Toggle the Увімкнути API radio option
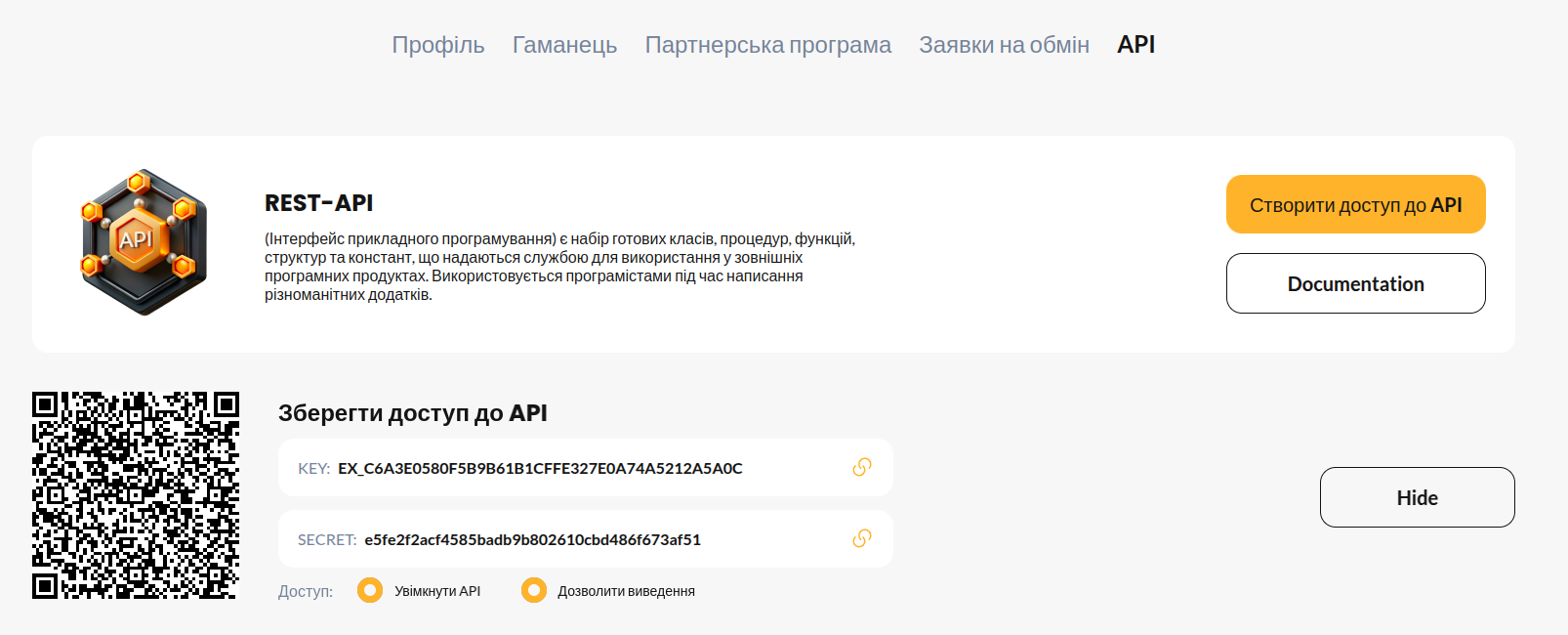Viewport: 1568px width, 635px height. 370,590
